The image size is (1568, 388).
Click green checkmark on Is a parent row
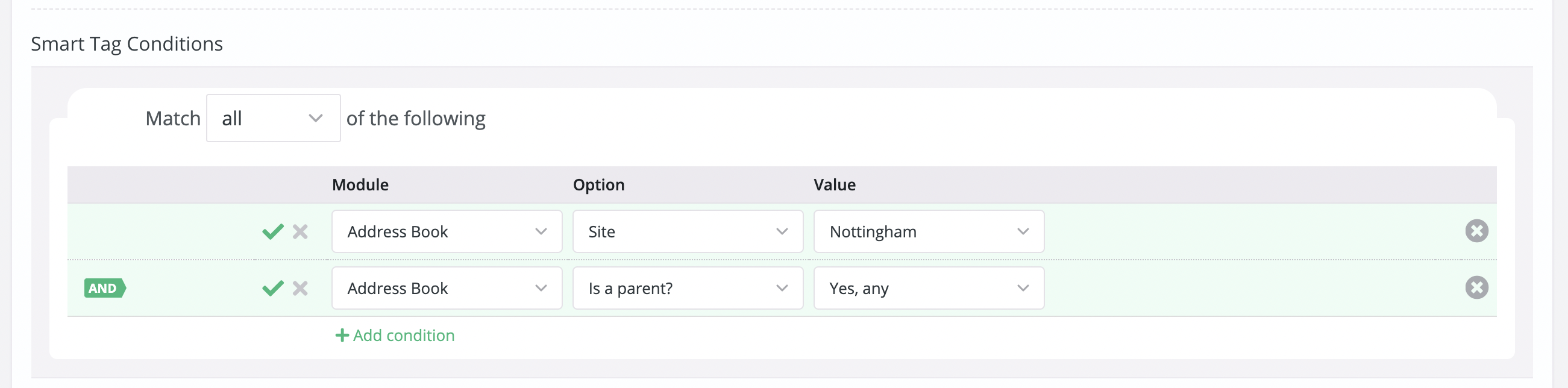click(x=273, y=288)
